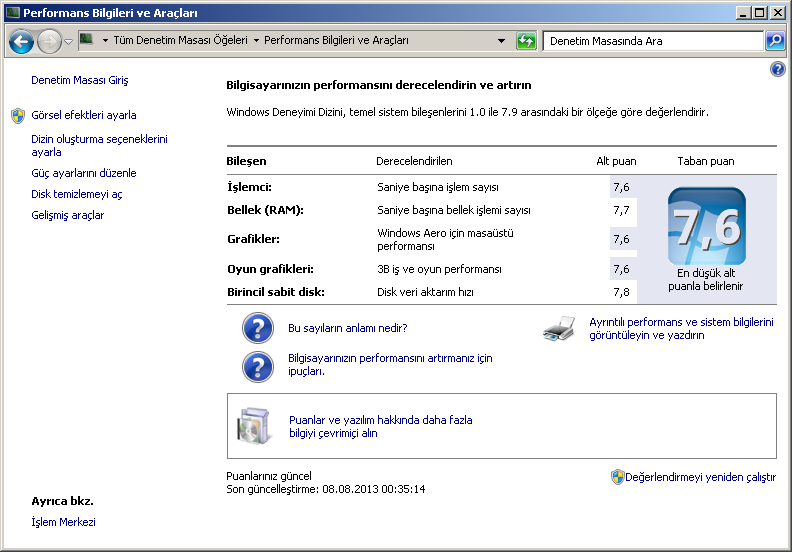Screen dimensions: 792x552
Task: Click the blue help question mark icon
Action: click(778, 69)
